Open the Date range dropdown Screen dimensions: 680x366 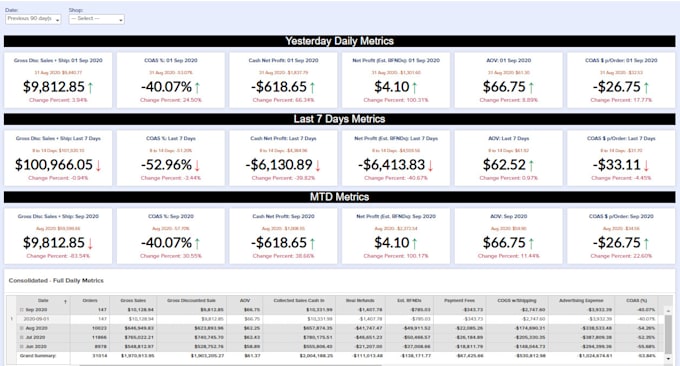(x=33, y=19)
